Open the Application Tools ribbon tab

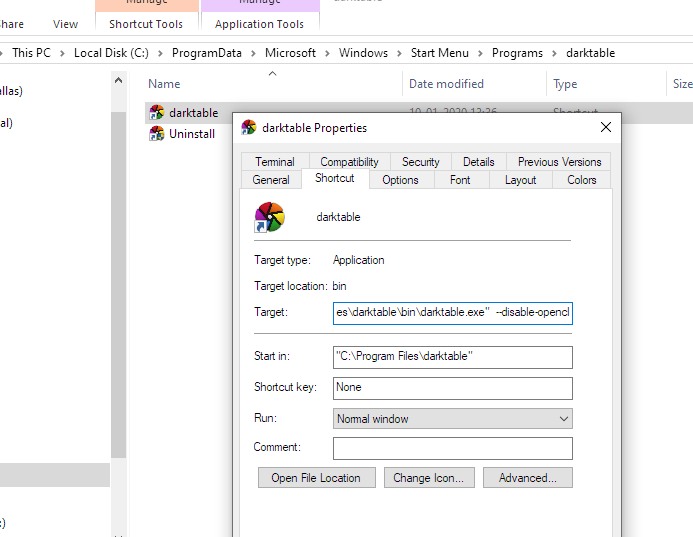pos(259,24)
